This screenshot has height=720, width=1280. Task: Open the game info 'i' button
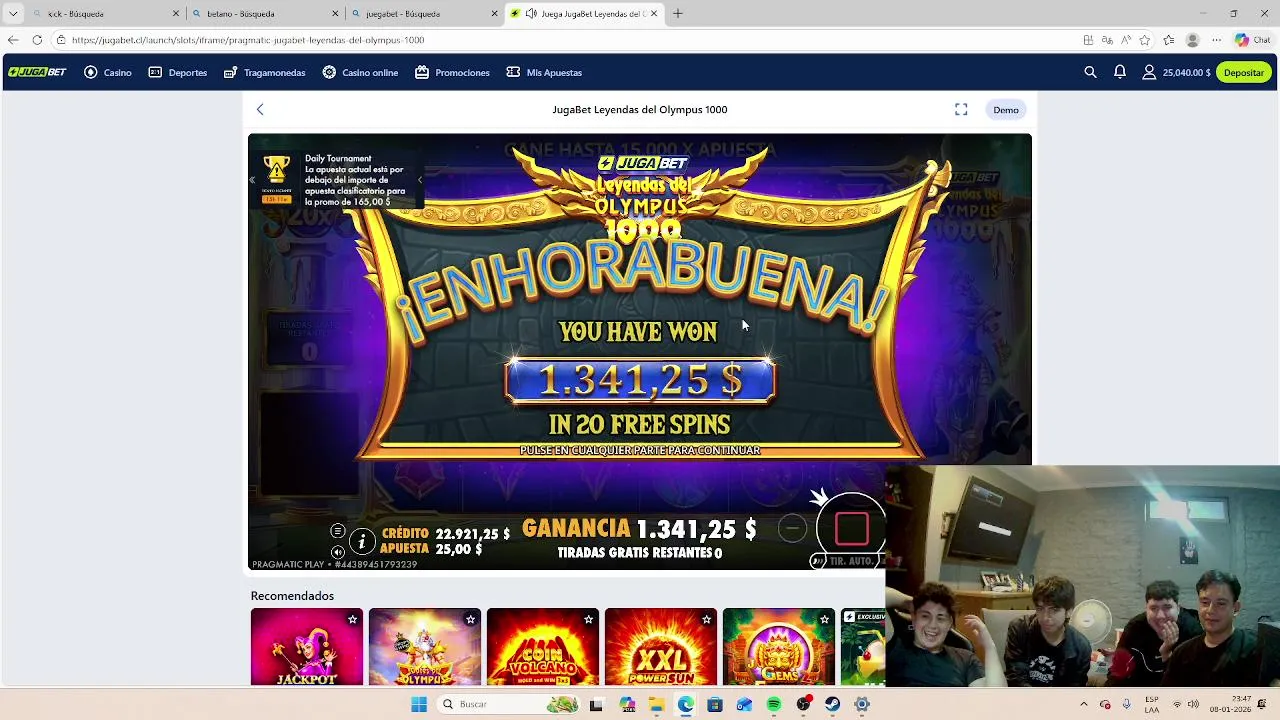[x=362, y=542]
